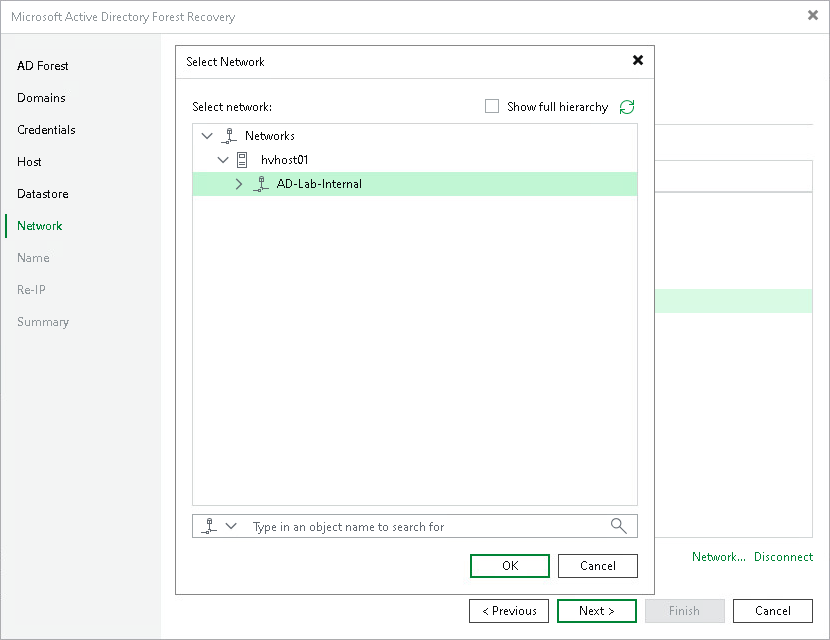The image size is (830, 640).
Task: Go to Domains wizard step
Action: (41, 98)
